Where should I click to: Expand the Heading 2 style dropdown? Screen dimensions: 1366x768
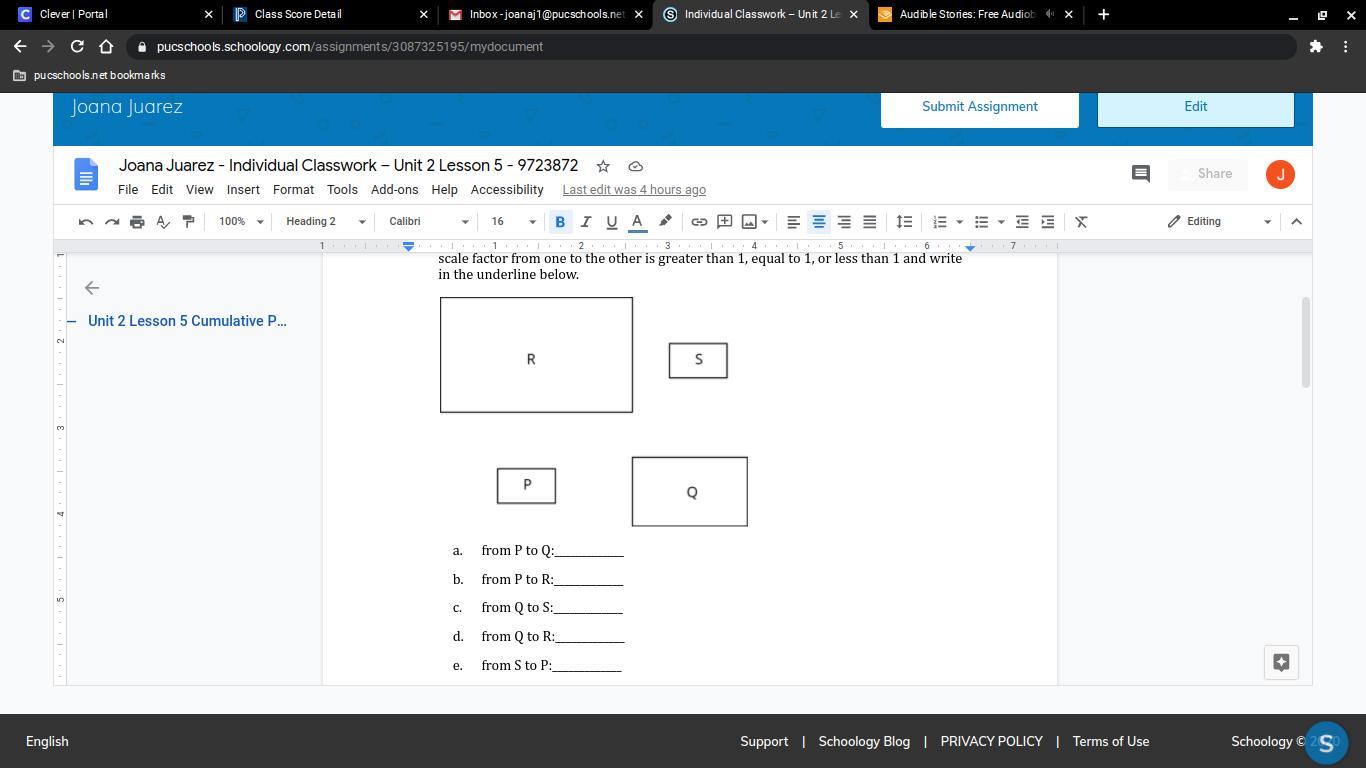pos(325,222)
